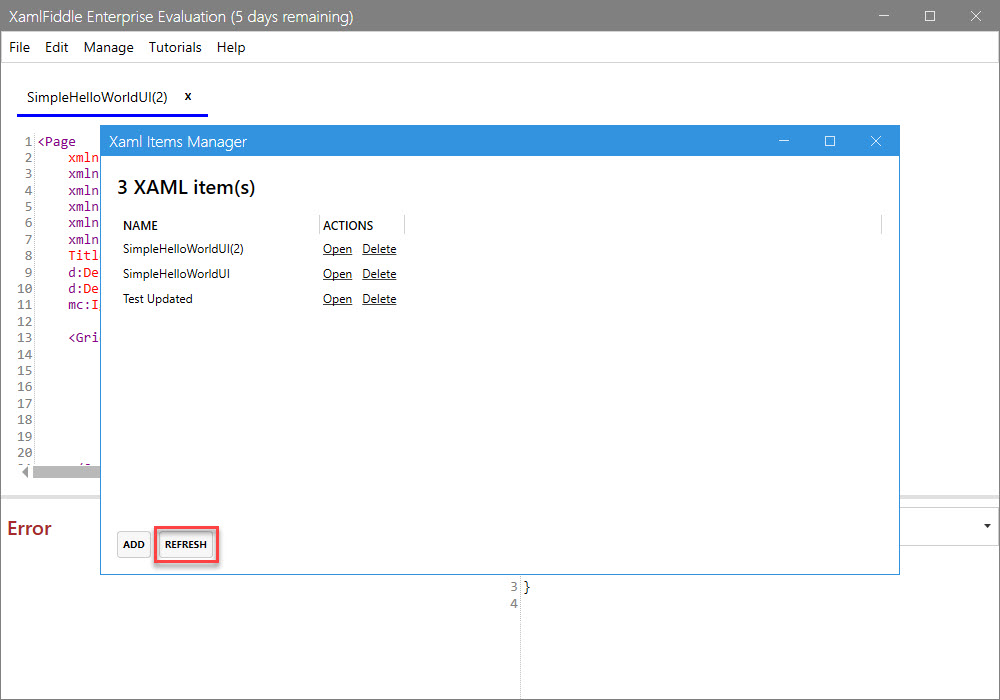The width and height of the screenshot is (1000, 700).
Task: Close the Xaml Items Manager window
Action: point(876,141)
